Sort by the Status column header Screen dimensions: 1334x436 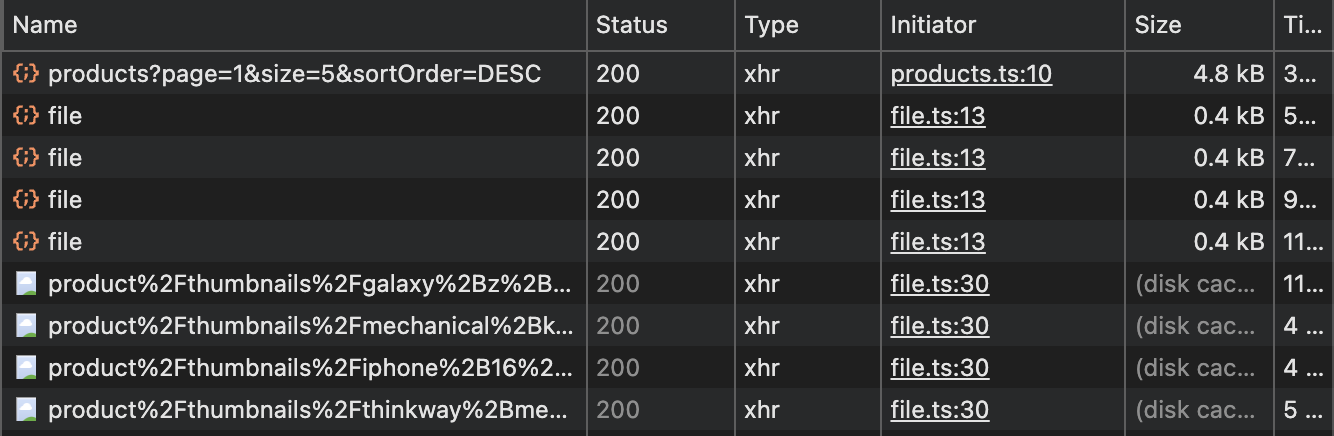(631, 25)
